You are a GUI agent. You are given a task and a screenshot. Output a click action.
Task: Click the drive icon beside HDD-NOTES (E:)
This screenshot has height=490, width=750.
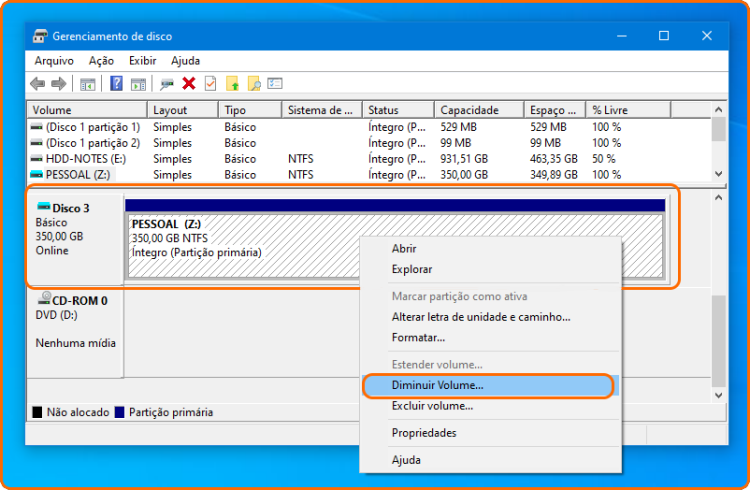(x=36, y=158)
